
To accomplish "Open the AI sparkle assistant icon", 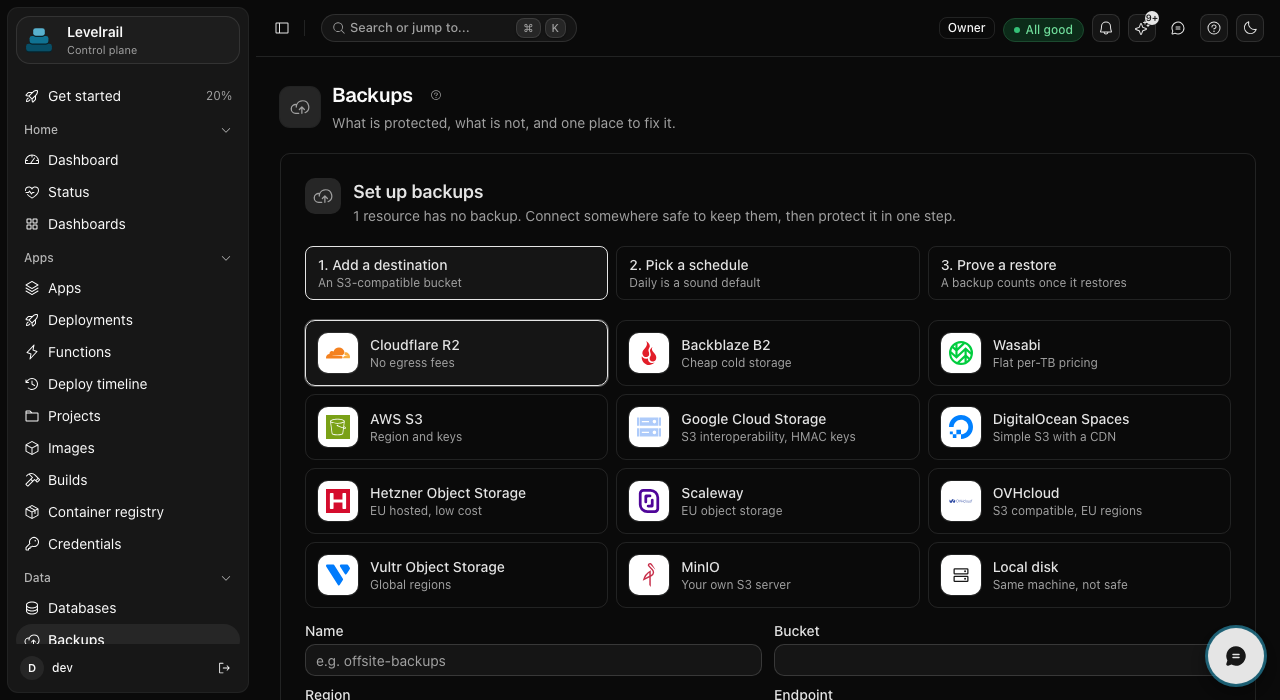I will (x=1142, y=28).
